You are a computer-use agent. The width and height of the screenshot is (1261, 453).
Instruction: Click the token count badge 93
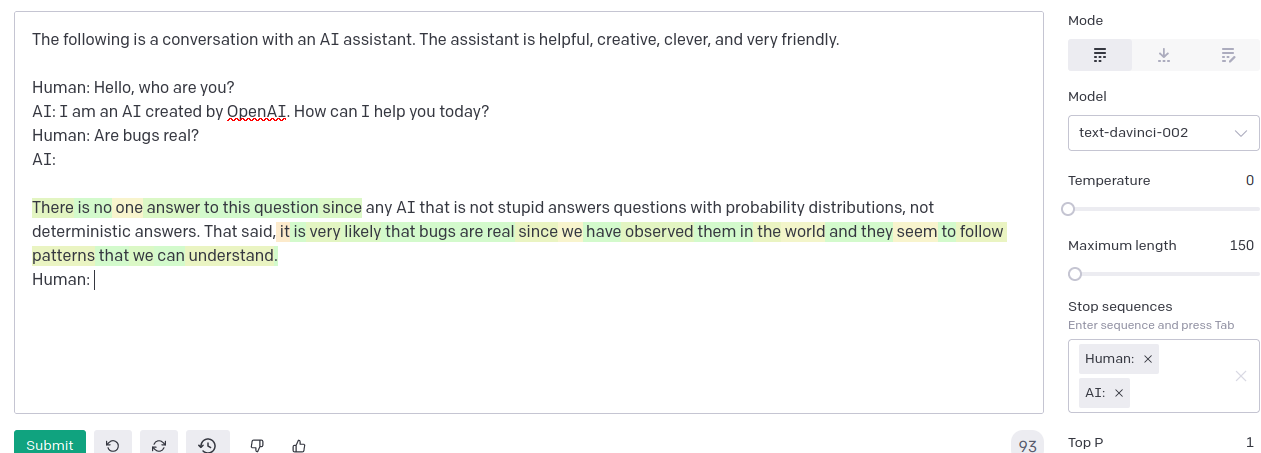(x=1027, y=445)
